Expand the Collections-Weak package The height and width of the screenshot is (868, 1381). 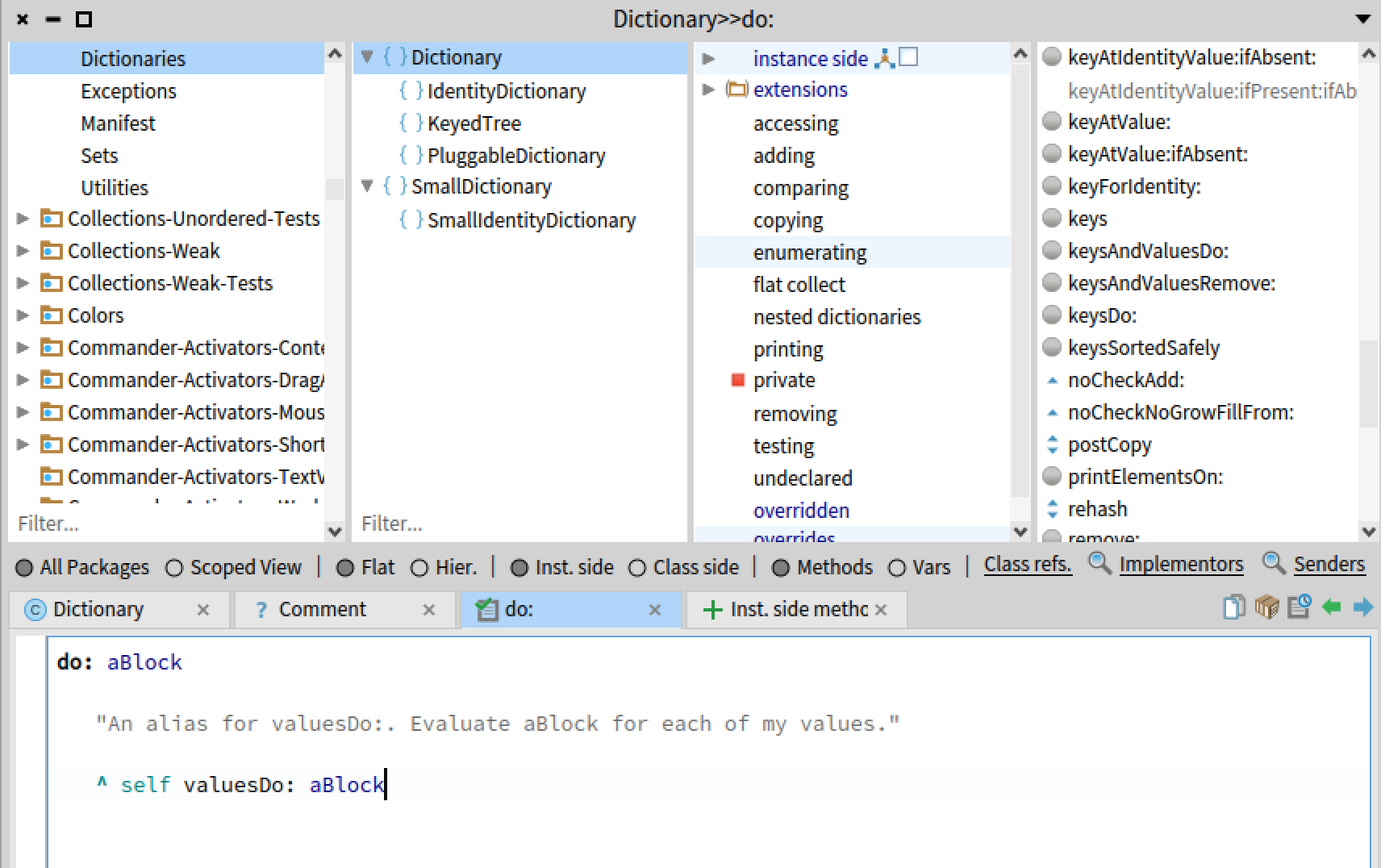coord(23,251)
